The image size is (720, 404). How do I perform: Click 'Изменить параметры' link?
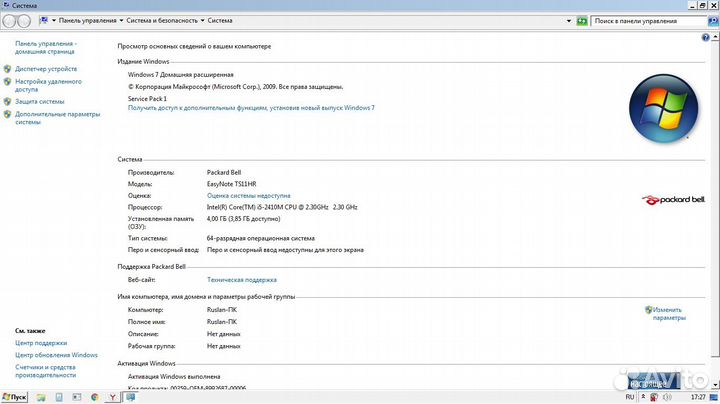coord(669,314)
